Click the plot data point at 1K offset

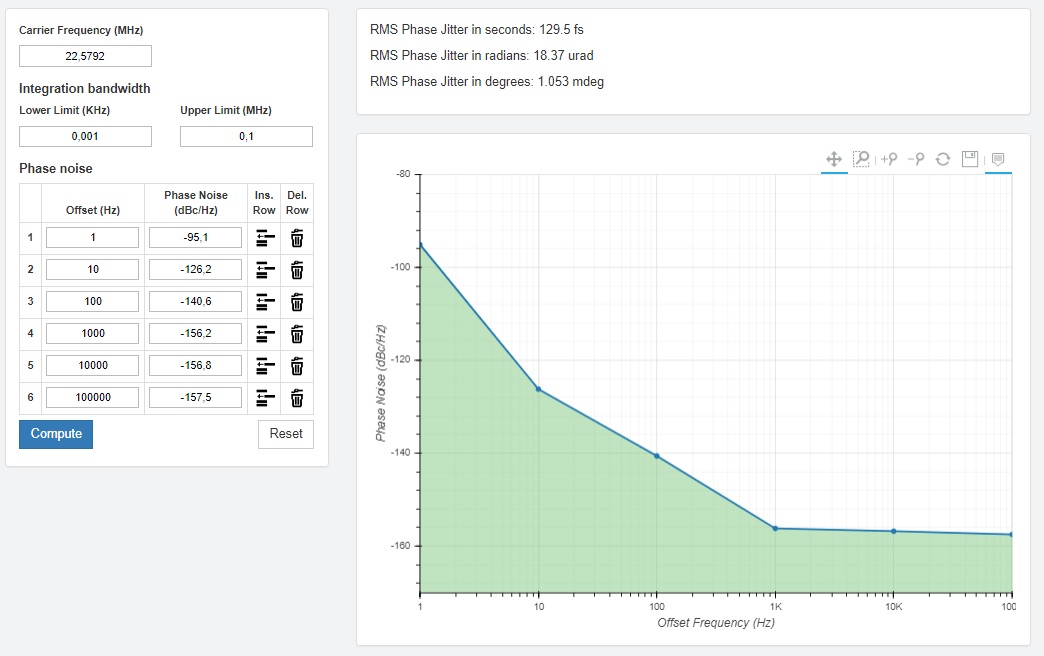[775, 529]
